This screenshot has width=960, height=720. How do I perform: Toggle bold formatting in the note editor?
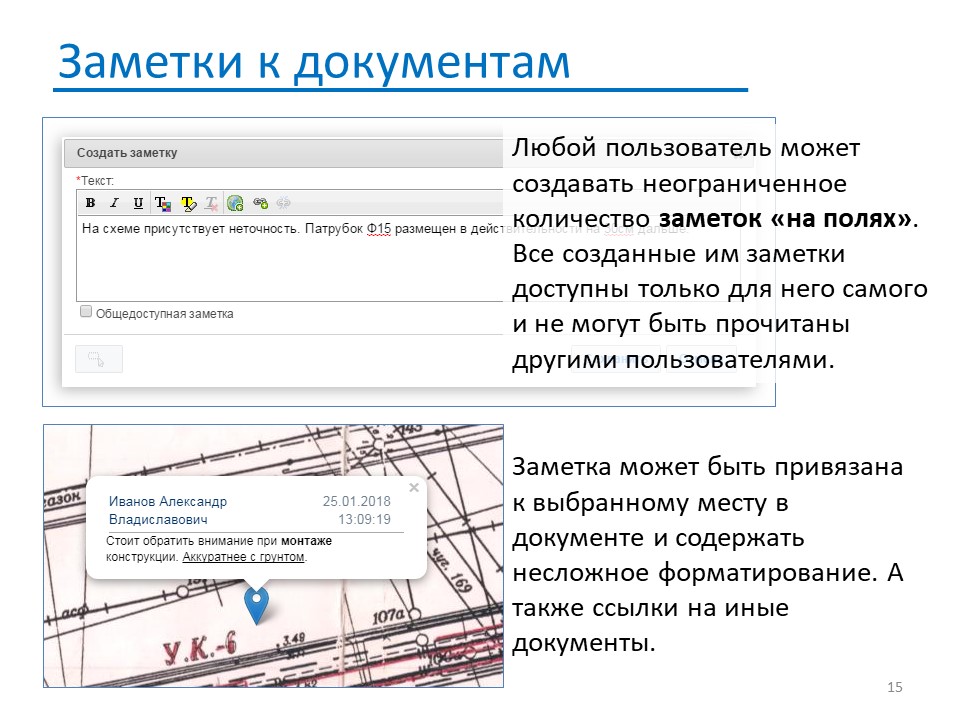click(91, 203)
